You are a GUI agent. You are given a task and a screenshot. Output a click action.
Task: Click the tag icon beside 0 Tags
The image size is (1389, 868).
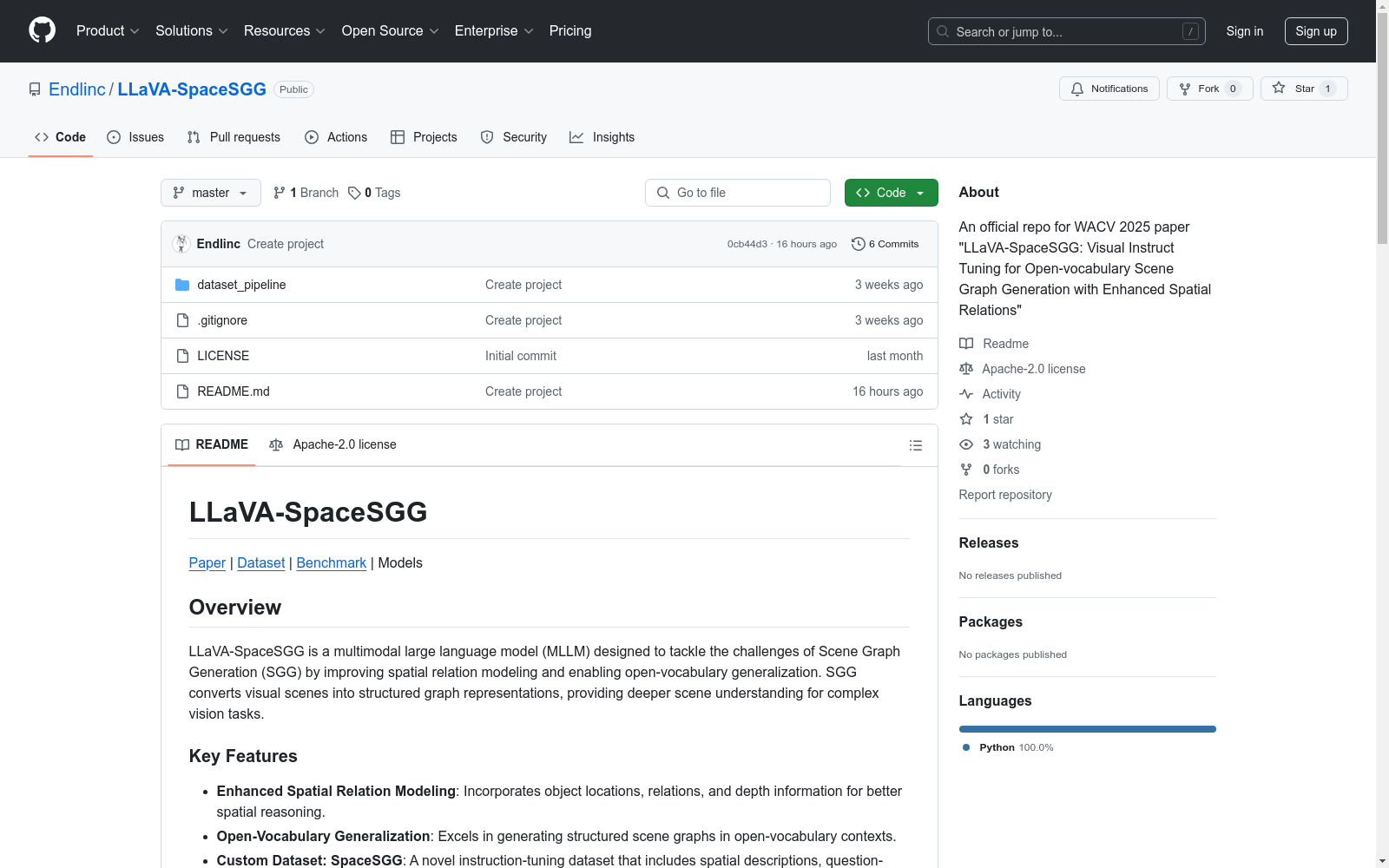tap(354, 193)
